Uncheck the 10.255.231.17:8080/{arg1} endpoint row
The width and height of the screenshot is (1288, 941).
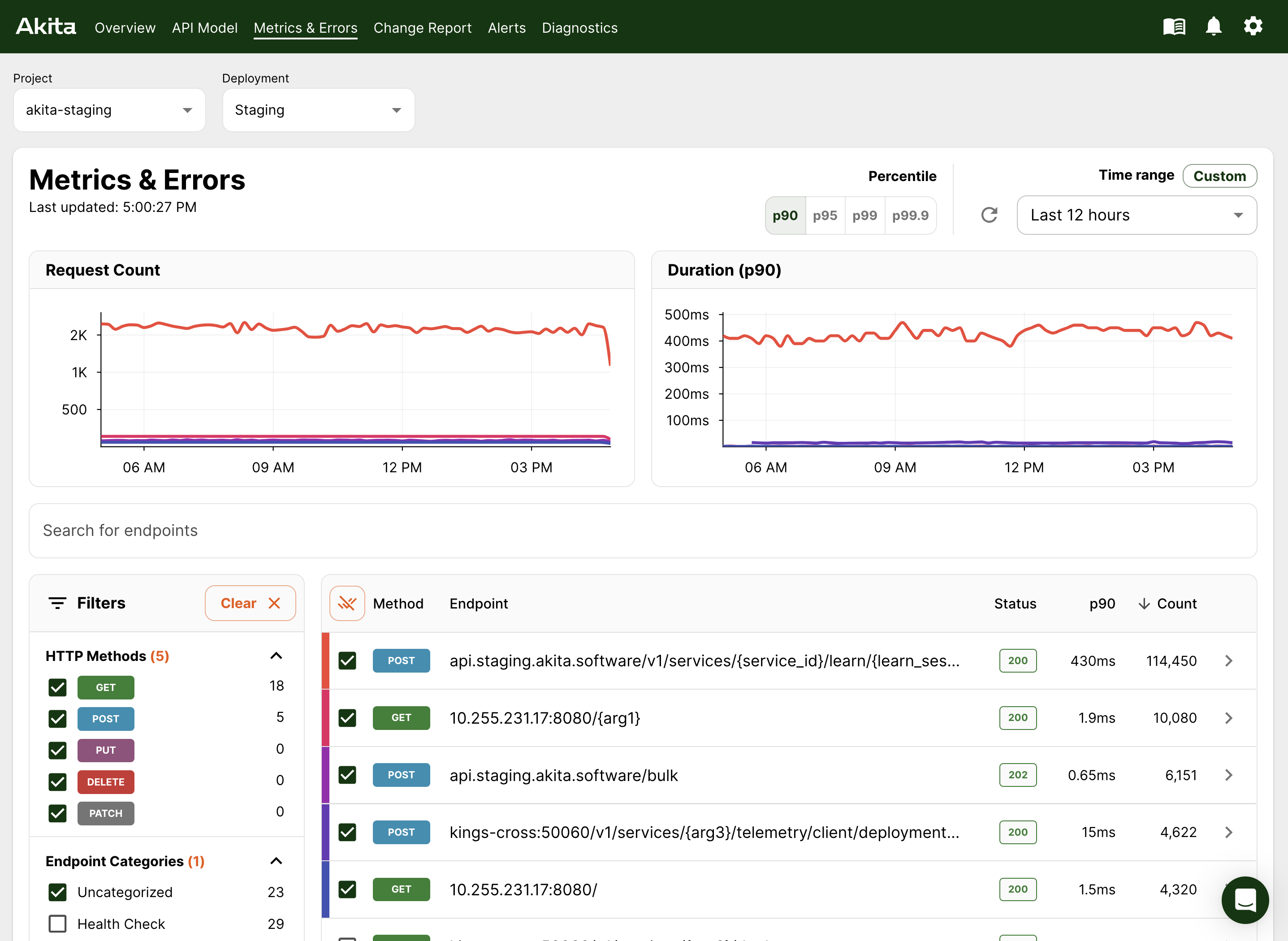(x=347, y=718)
